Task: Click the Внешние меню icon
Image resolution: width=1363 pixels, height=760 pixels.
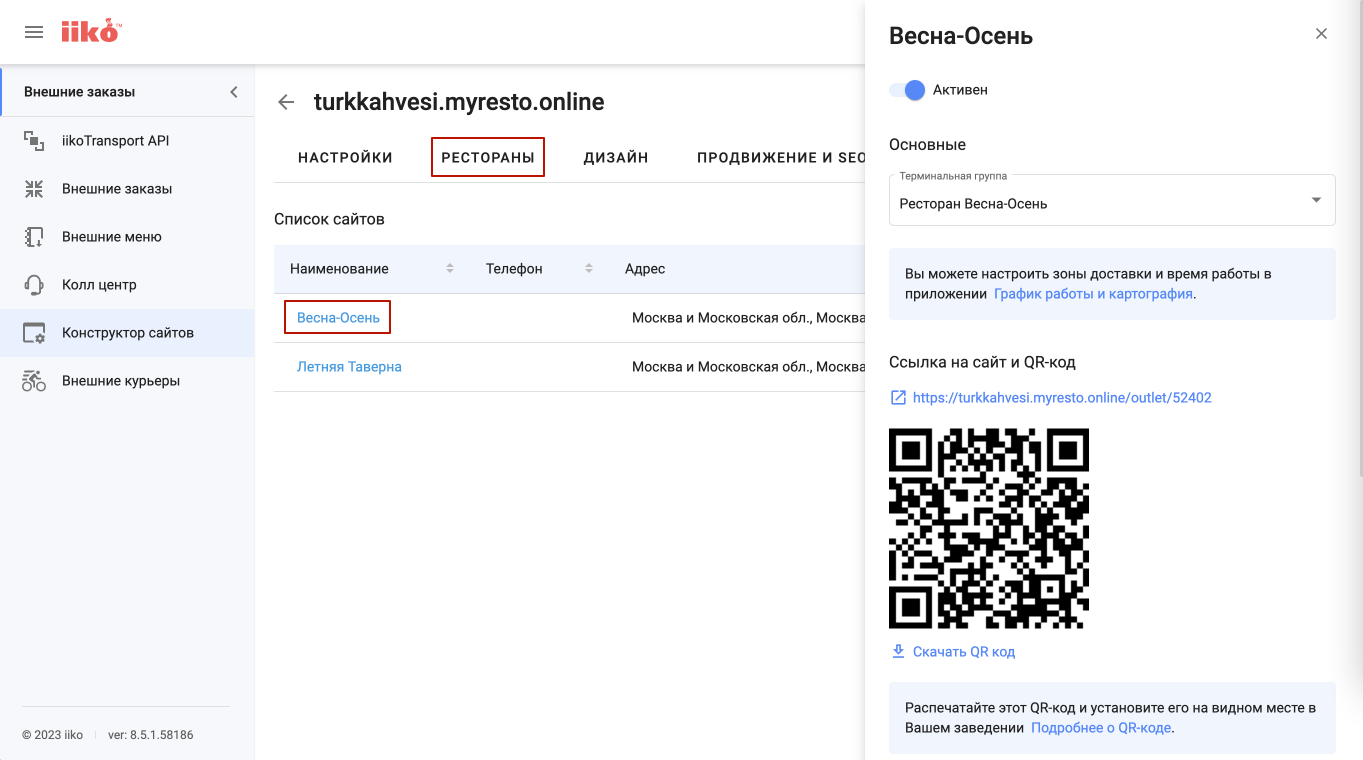Action: [x=34, y=237]
